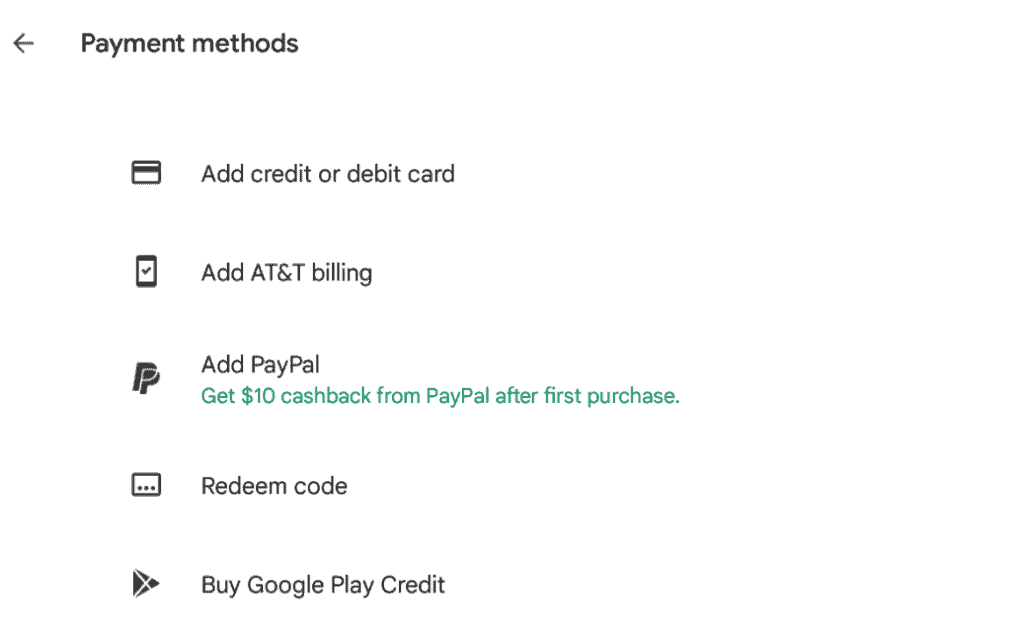Click "$10" in the PayPal promo line
The width and height of the screenshot is (1024, 639).
[x=258, y=396]
